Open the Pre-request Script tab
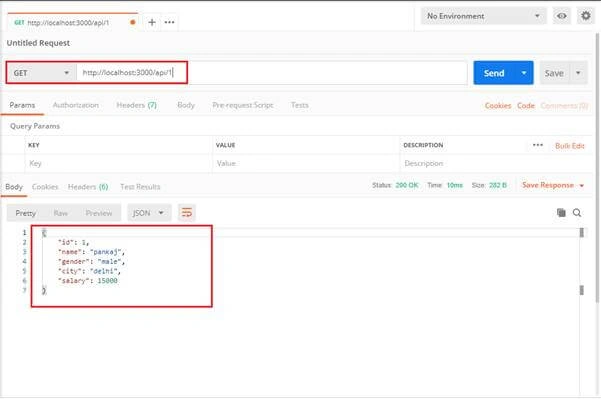The width and height of the screenshot is (601, 399). click(243, 105)
